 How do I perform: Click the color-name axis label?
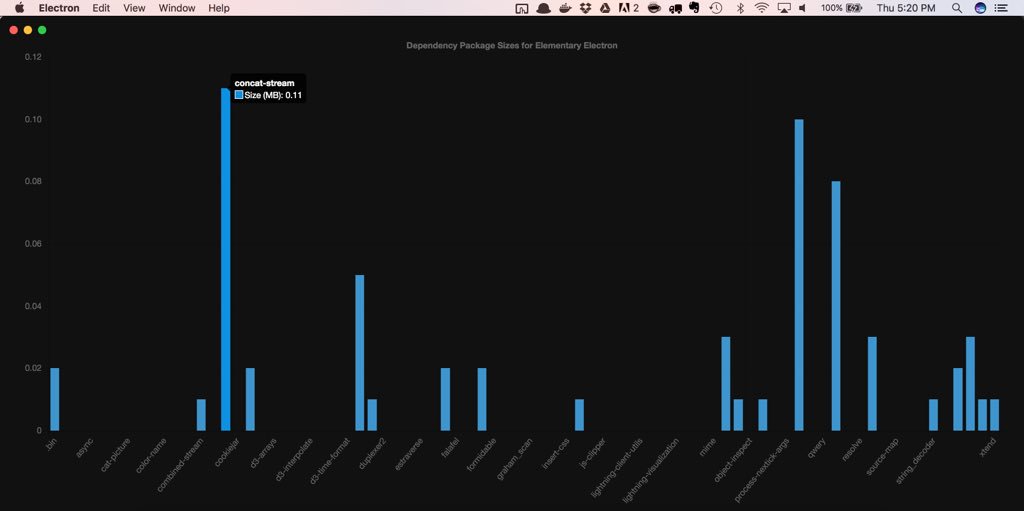(x=153, y=455)
